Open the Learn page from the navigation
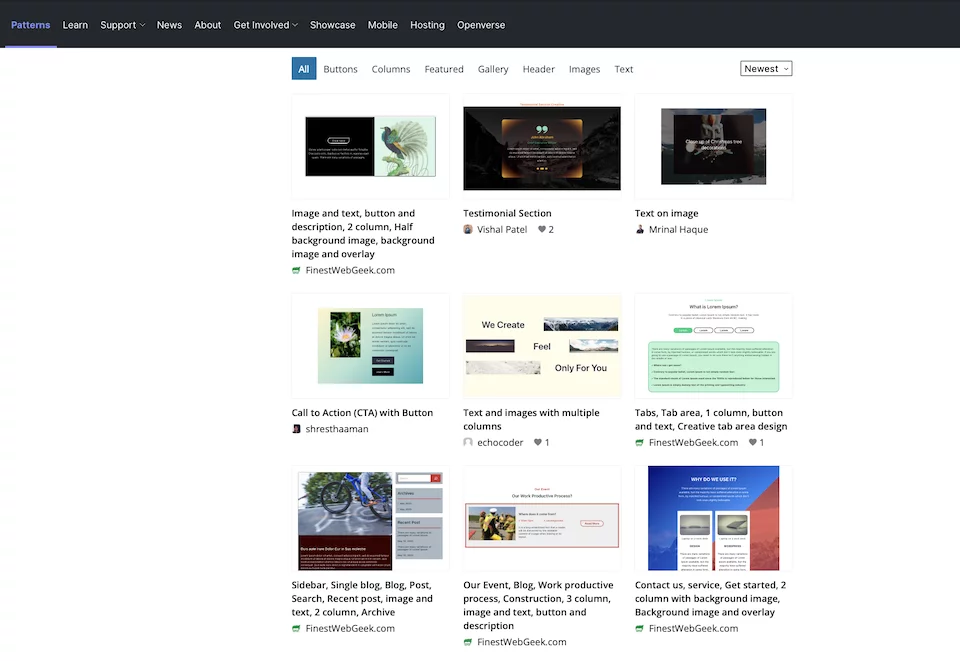 pyautogui.click(x=75, y=25)
